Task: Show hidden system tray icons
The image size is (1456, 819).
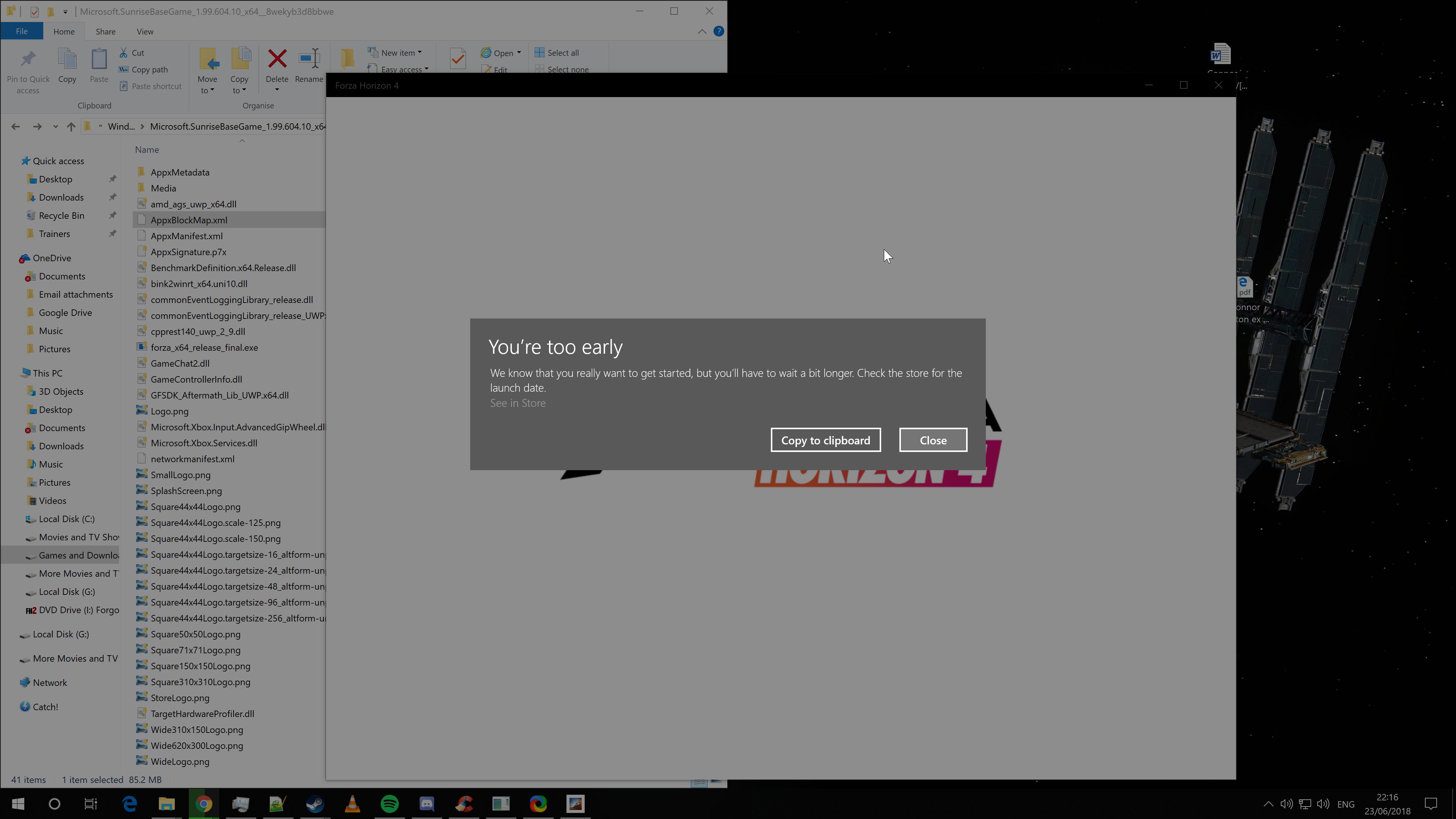Action: [1268, 804]
